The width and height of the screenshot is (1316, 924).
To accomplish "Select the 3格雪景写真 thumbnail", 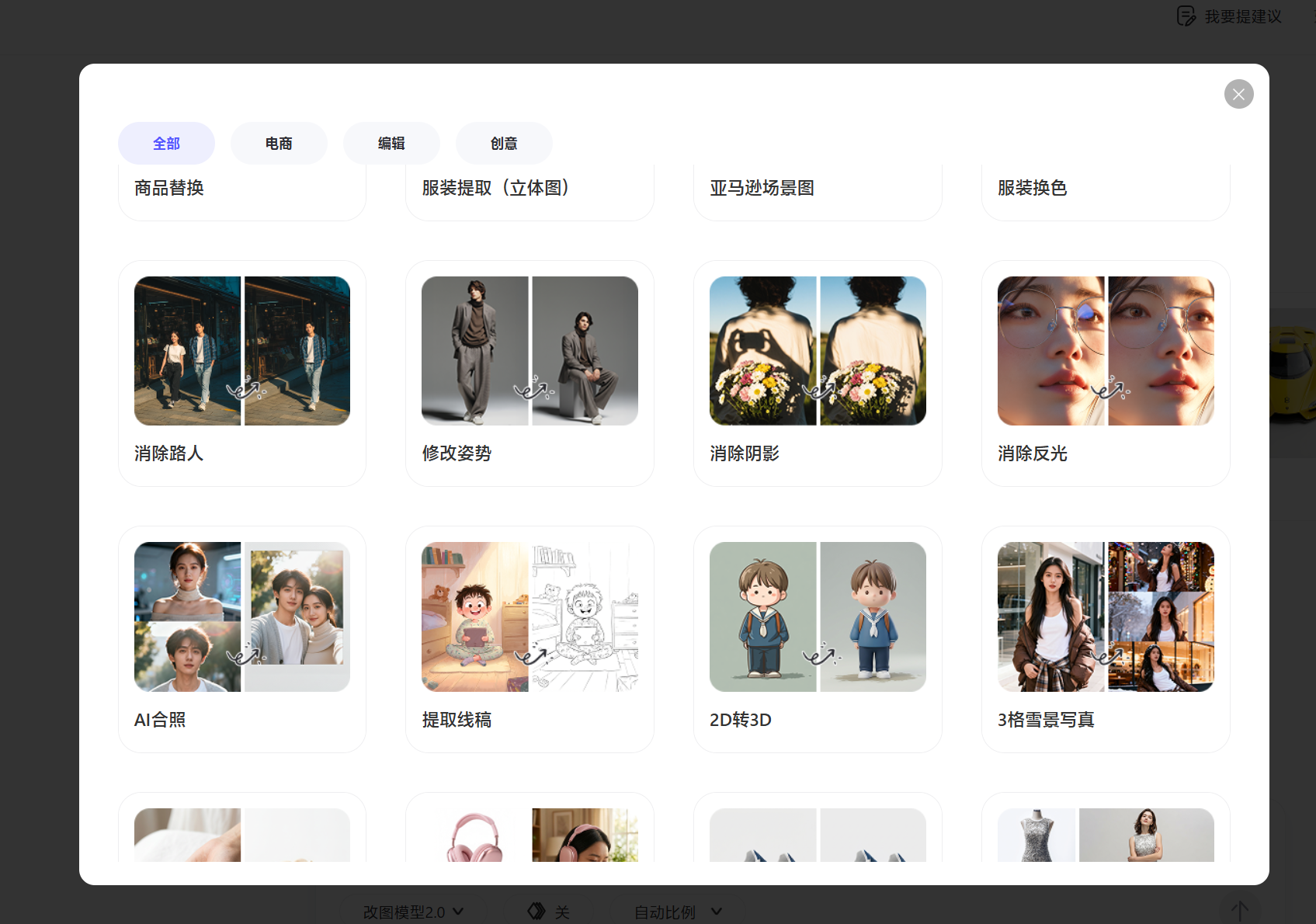I will pyautogui.click(x=1106, y=617).
